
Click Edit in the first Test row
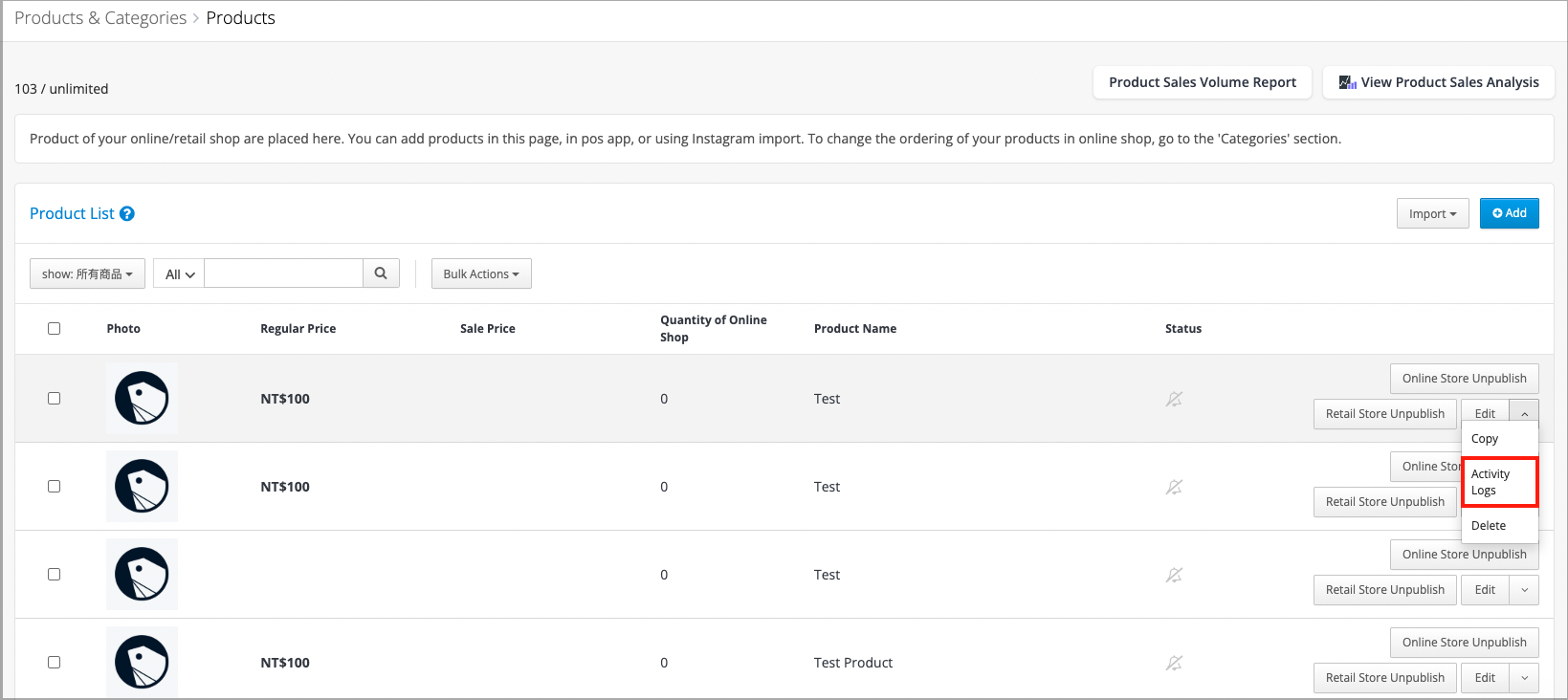1485,414
